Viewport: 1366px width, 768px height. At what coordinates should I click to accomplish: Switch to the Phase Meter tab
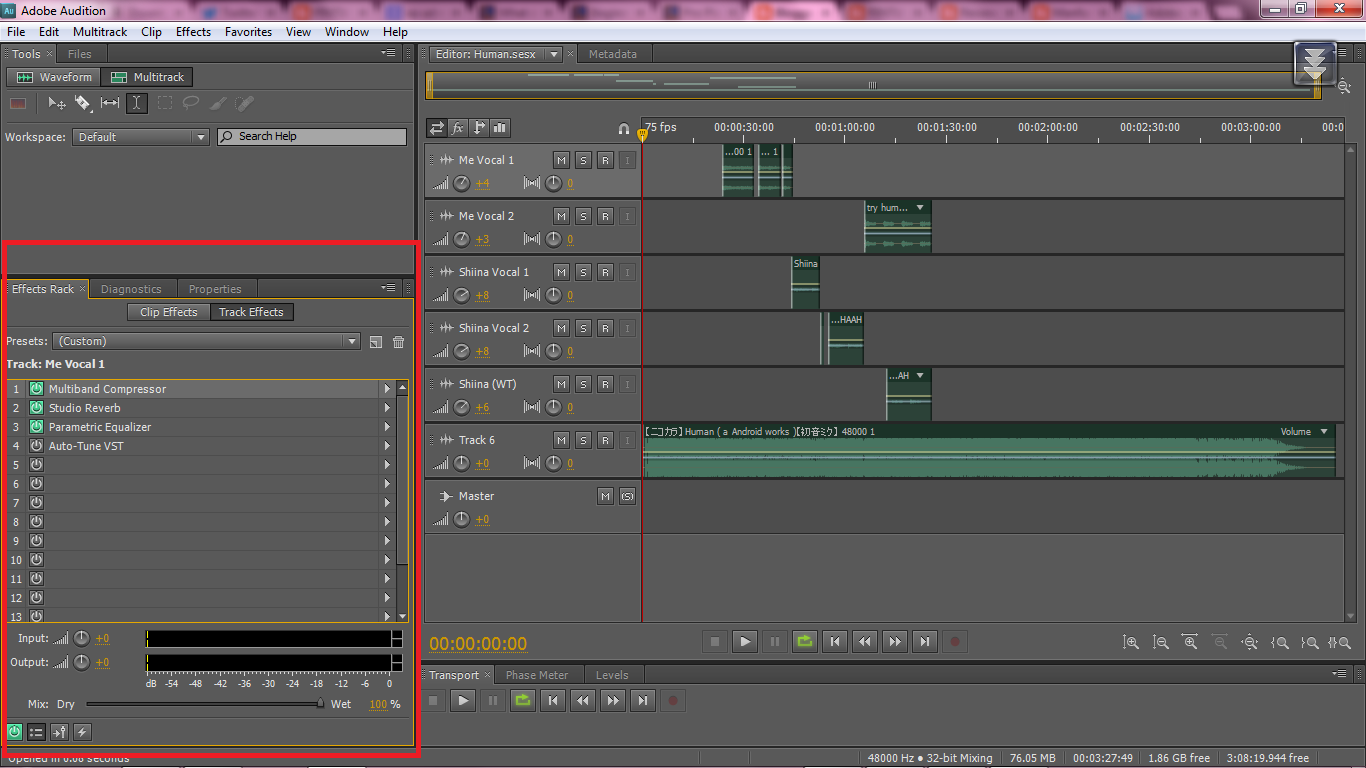539,675
